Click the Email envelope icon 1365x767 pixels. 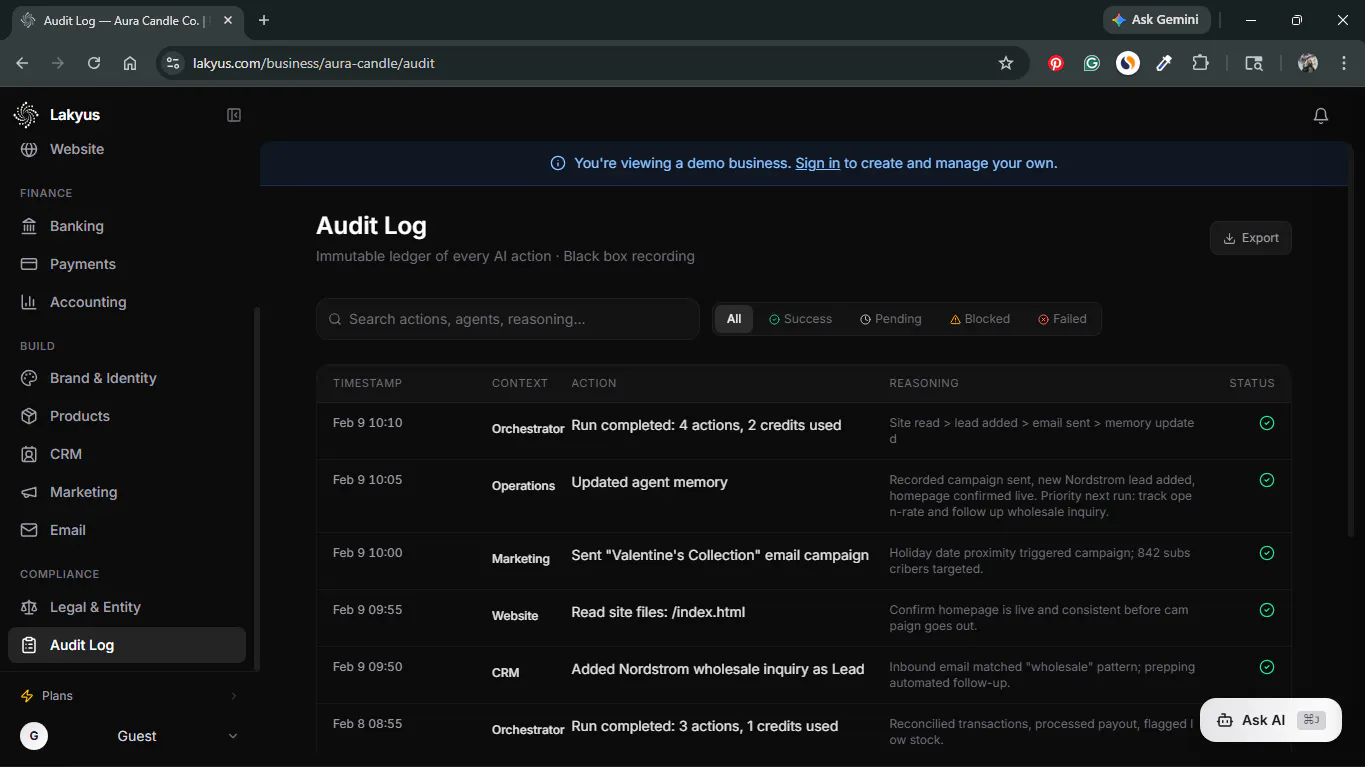coord(30,530)
